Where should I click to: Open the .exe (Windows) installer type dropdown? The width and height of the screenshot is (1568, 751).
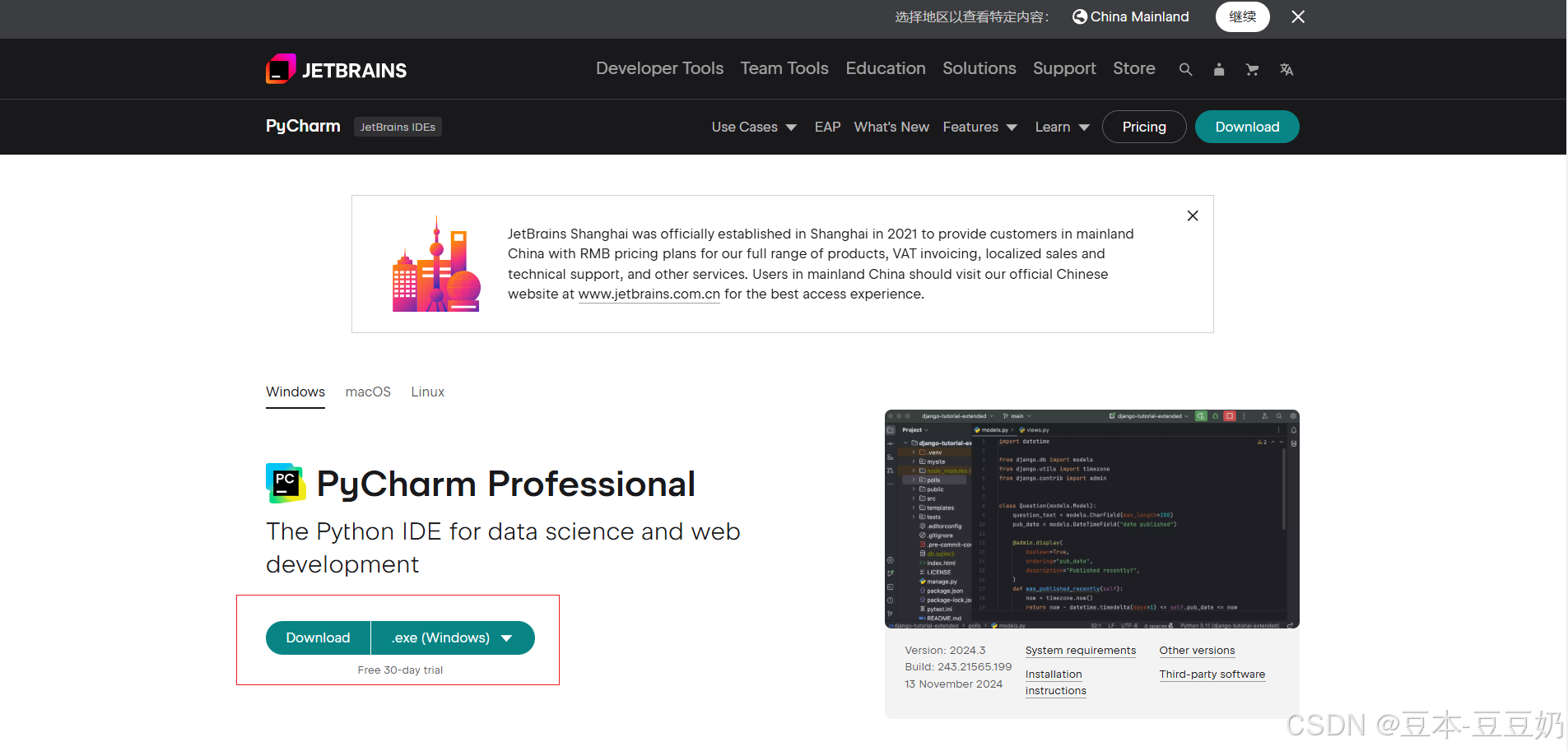pyautogui.click(x=453, y=637)
